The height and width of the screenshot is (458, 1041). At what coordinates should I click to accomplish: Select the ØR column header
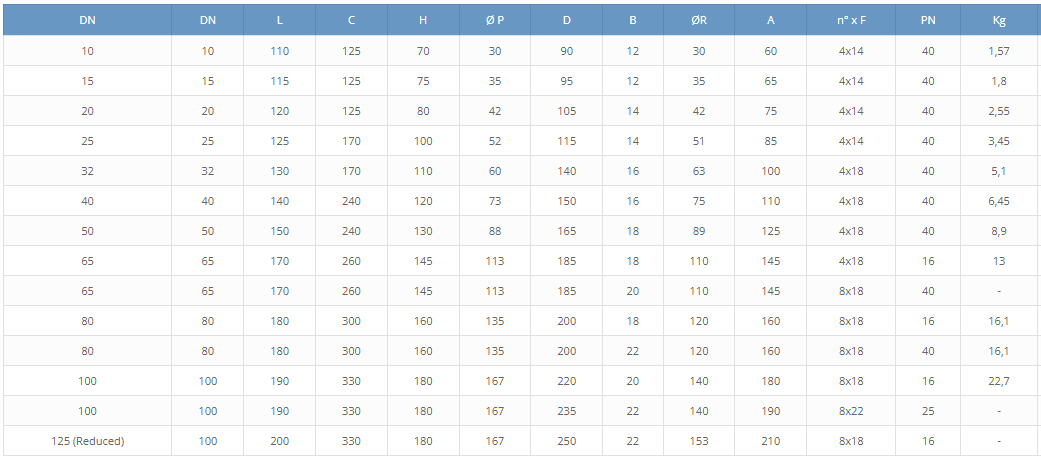[x=699, y=20]
